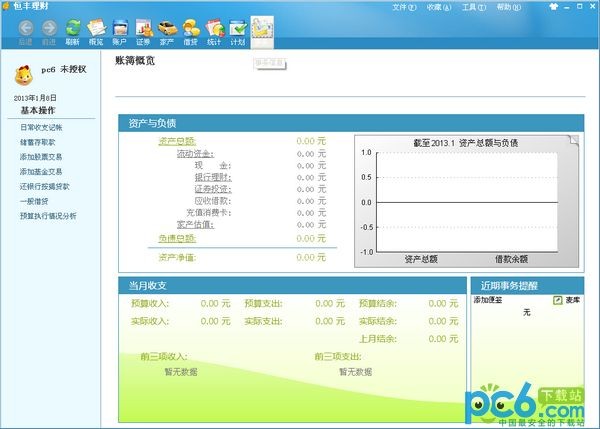The image size is (600, 429).
Task: Open the 借贷 loans coin icon
Action: 191,28
